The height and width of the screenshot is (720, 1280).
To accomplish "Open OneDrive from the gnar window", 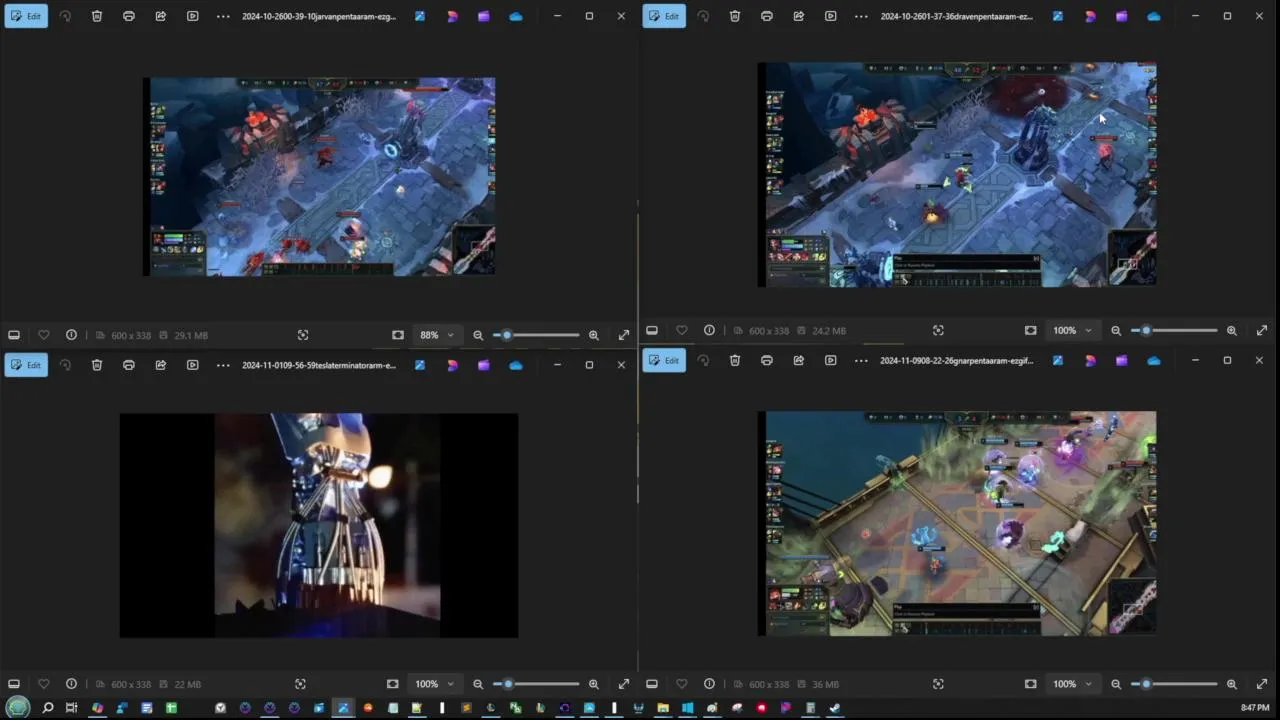I will (1154, 360).
